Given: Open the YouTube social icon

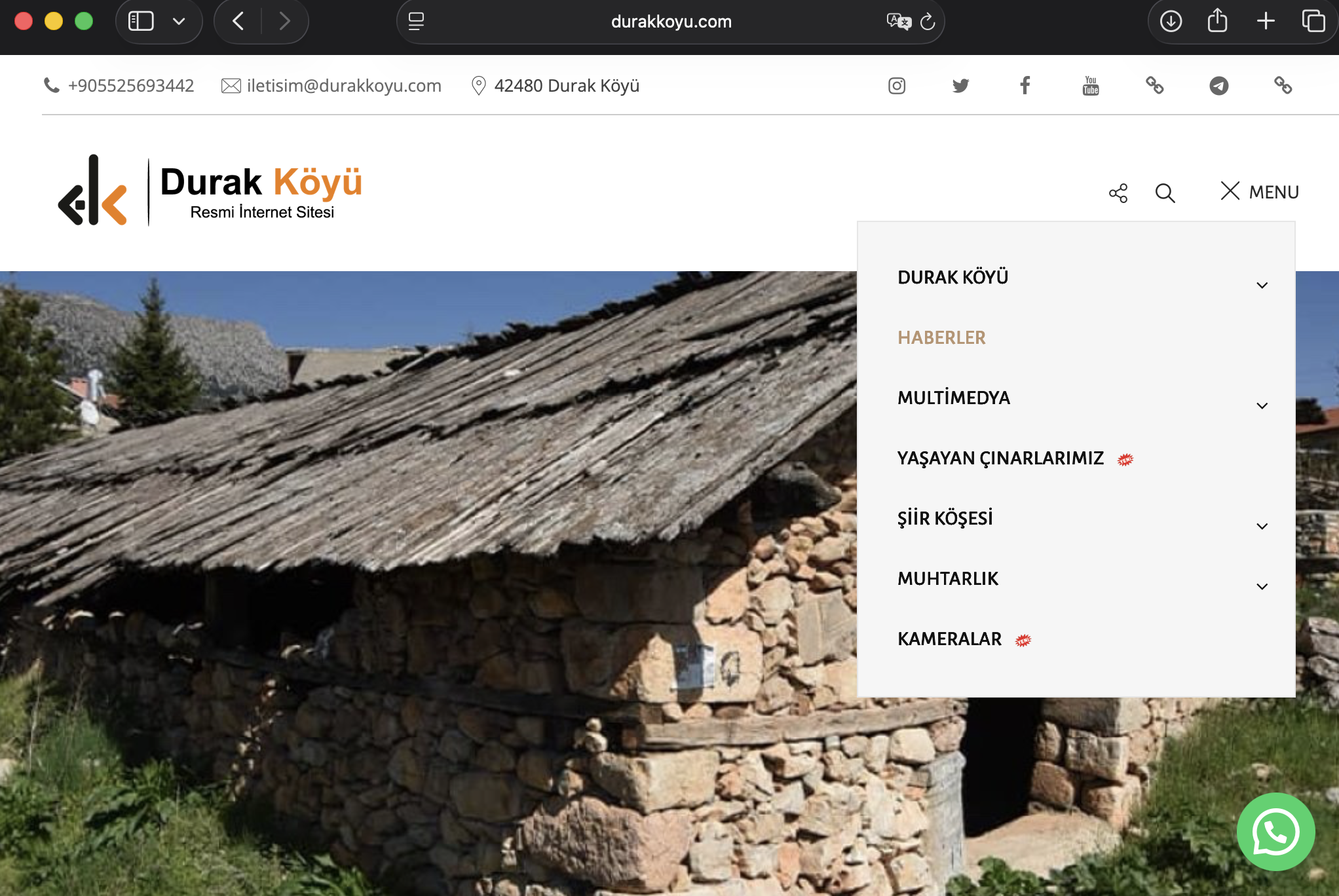Looking at the screenshot, I should click(1091, 86).
